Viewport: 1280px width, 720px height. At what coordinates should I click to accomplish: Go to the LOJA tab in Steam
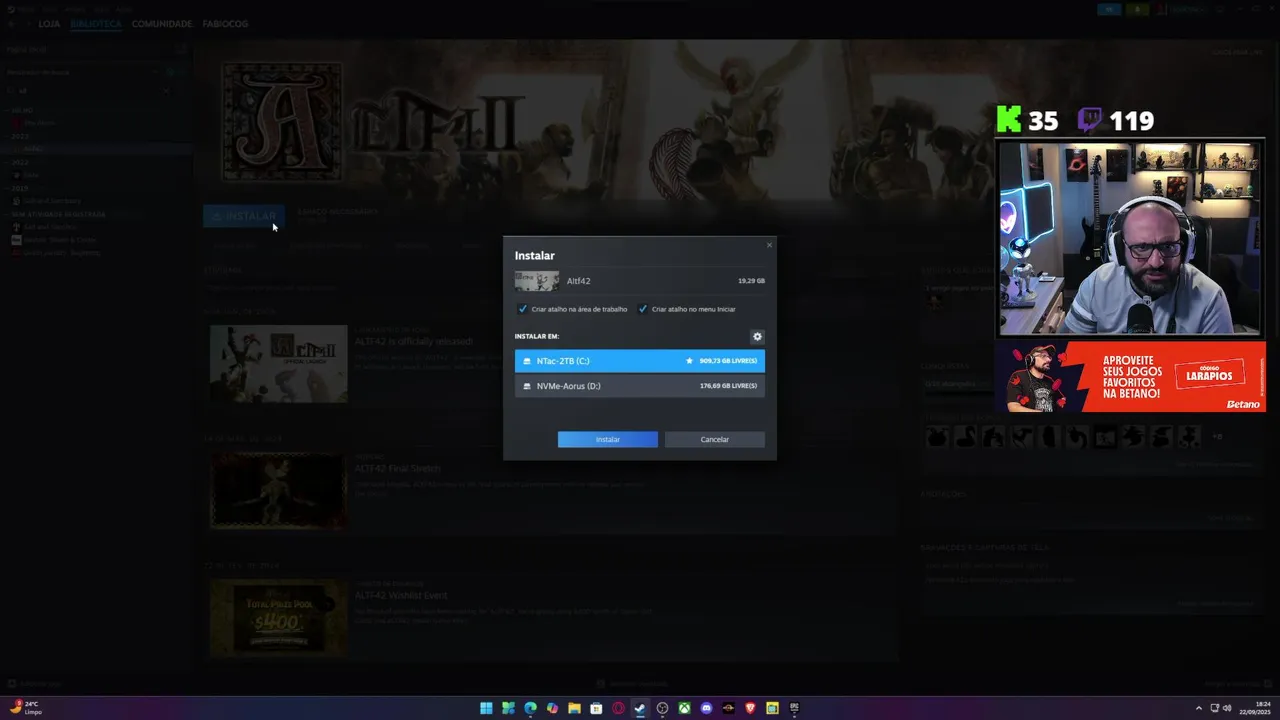(49, 23)
